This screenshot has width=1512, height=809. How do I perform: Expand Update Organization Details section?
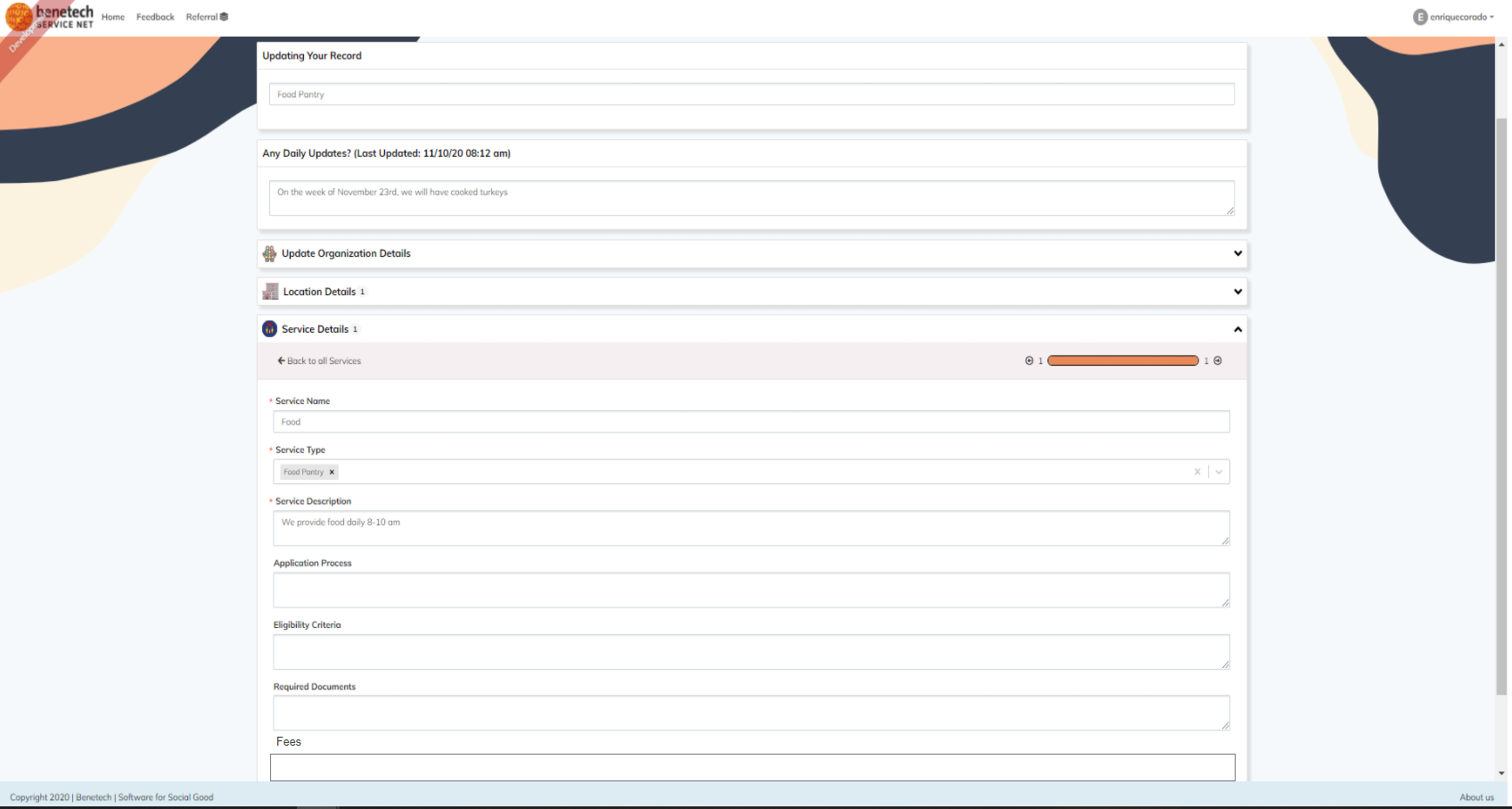point(752,253)
